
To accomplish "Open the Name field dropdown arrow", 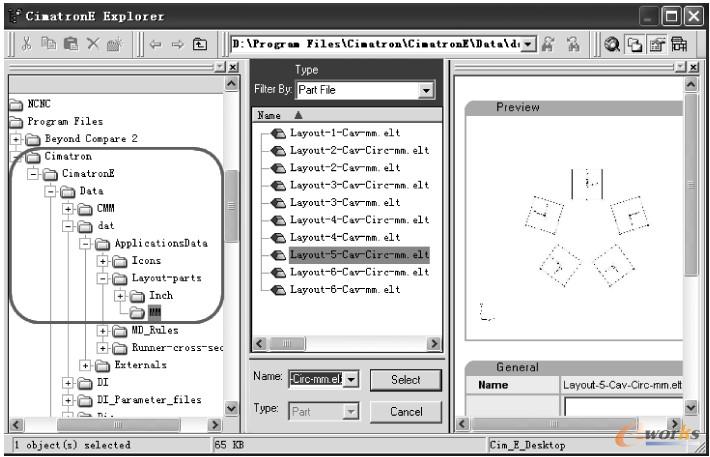I will click(352, 380).
